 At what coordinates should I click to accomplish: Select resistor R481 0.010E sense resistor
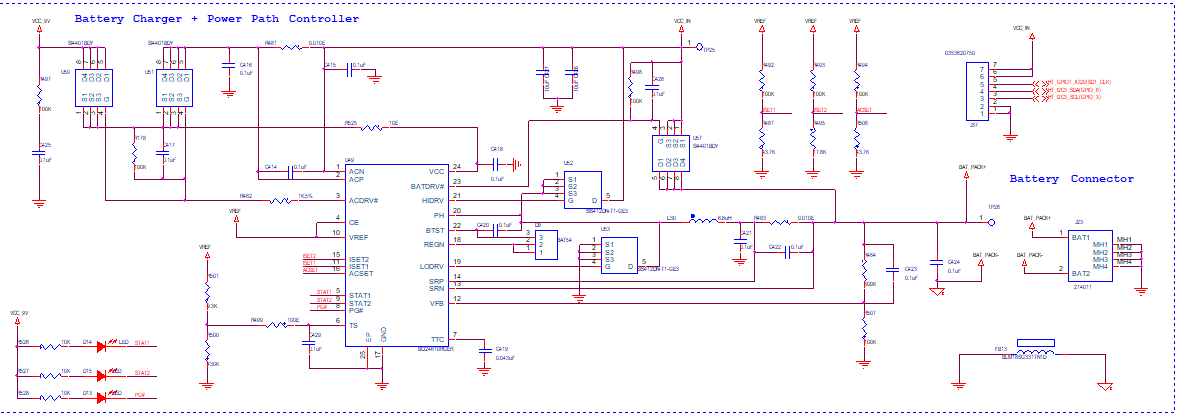point(292,47)
